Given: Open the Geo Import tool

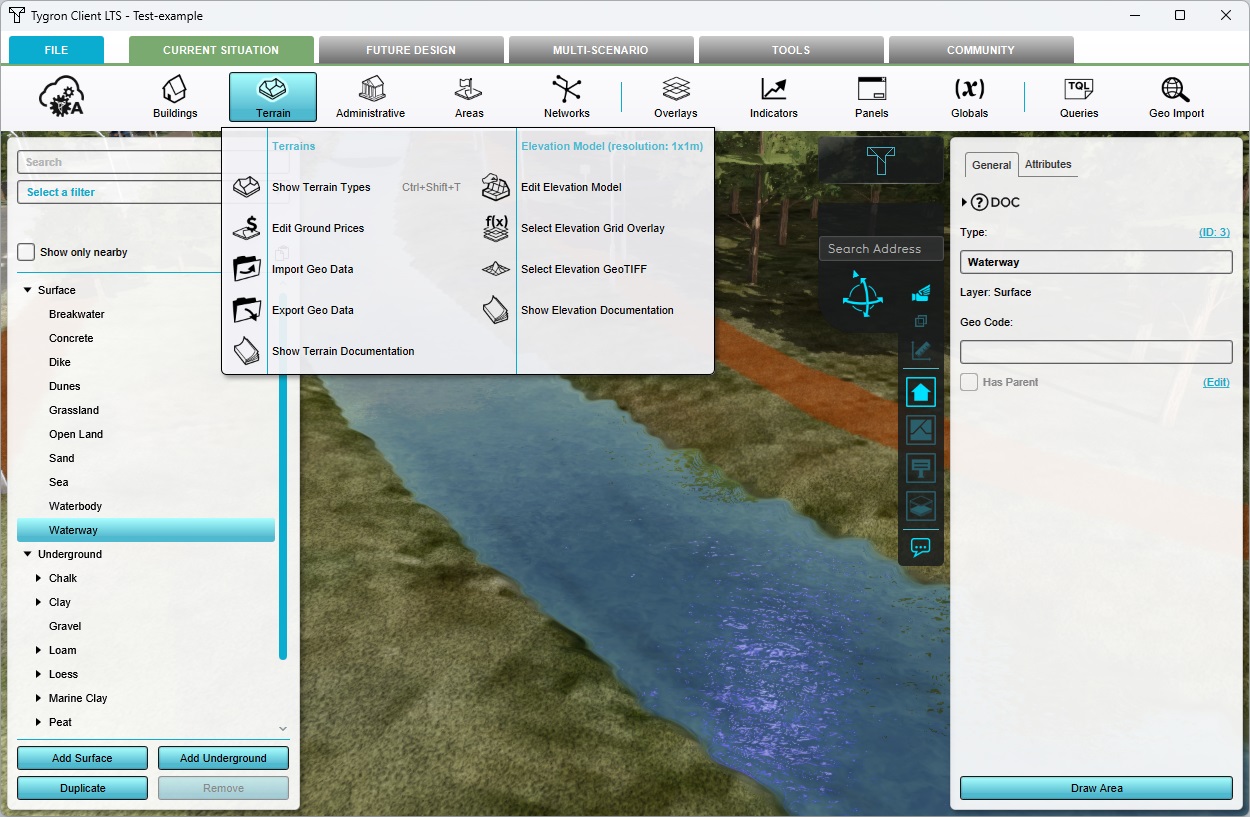Looking at the screenshot, I should click(1176, 97).
